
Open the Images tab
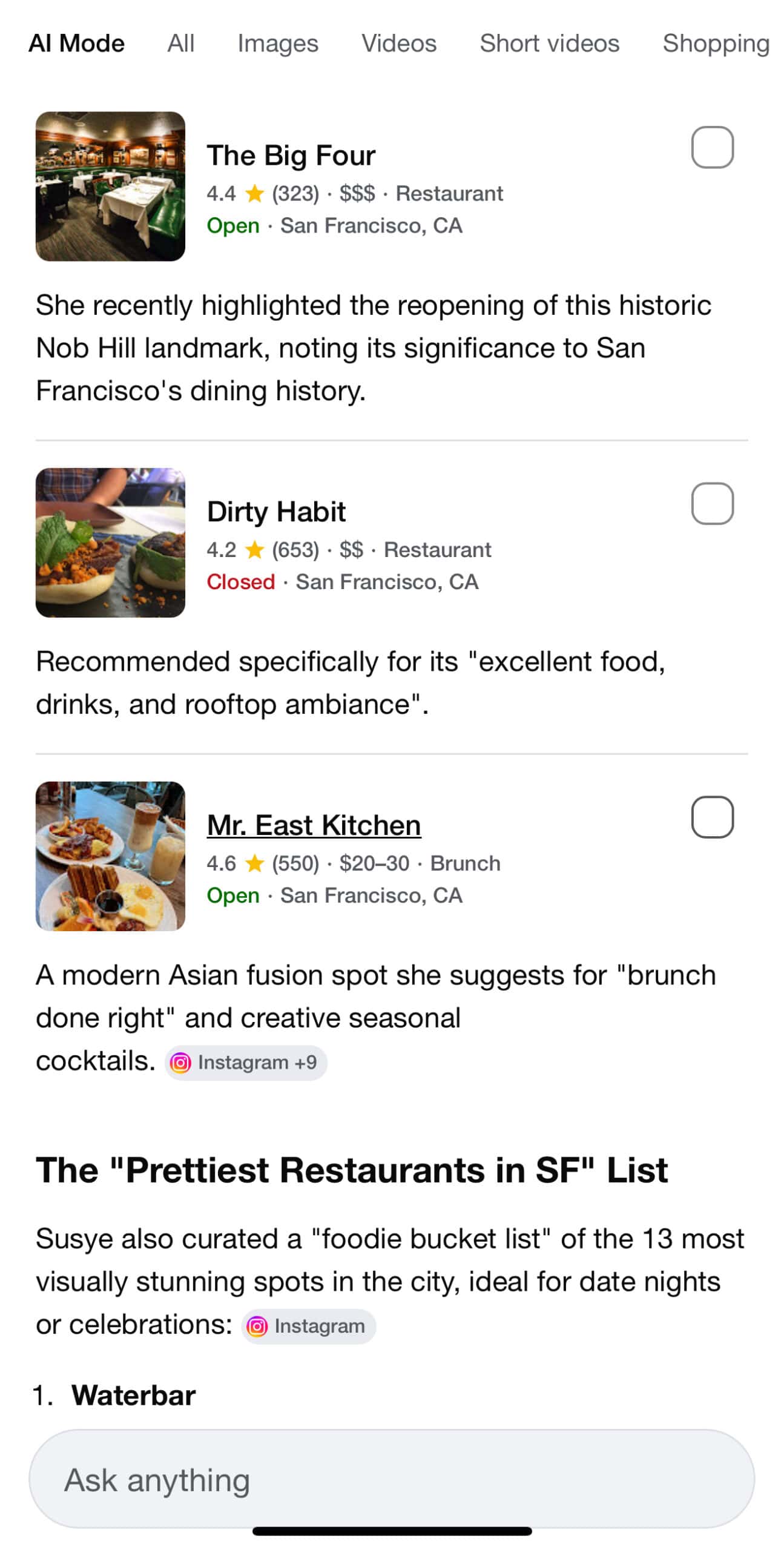click(277, 44)
